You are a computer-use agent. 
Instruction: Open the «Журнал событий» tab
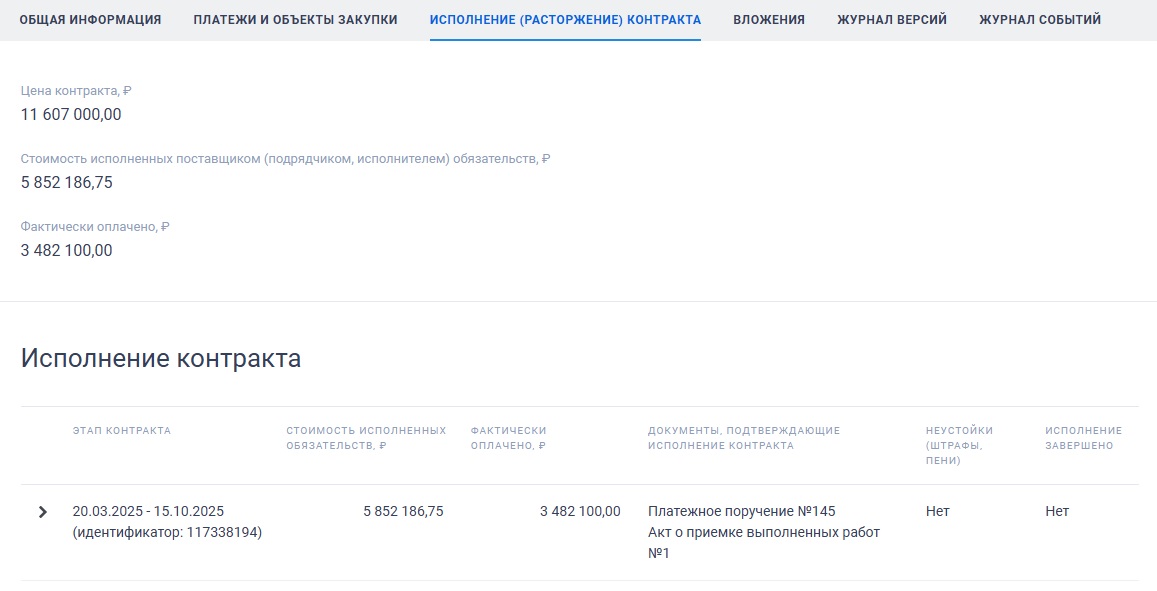point(1037,17)
